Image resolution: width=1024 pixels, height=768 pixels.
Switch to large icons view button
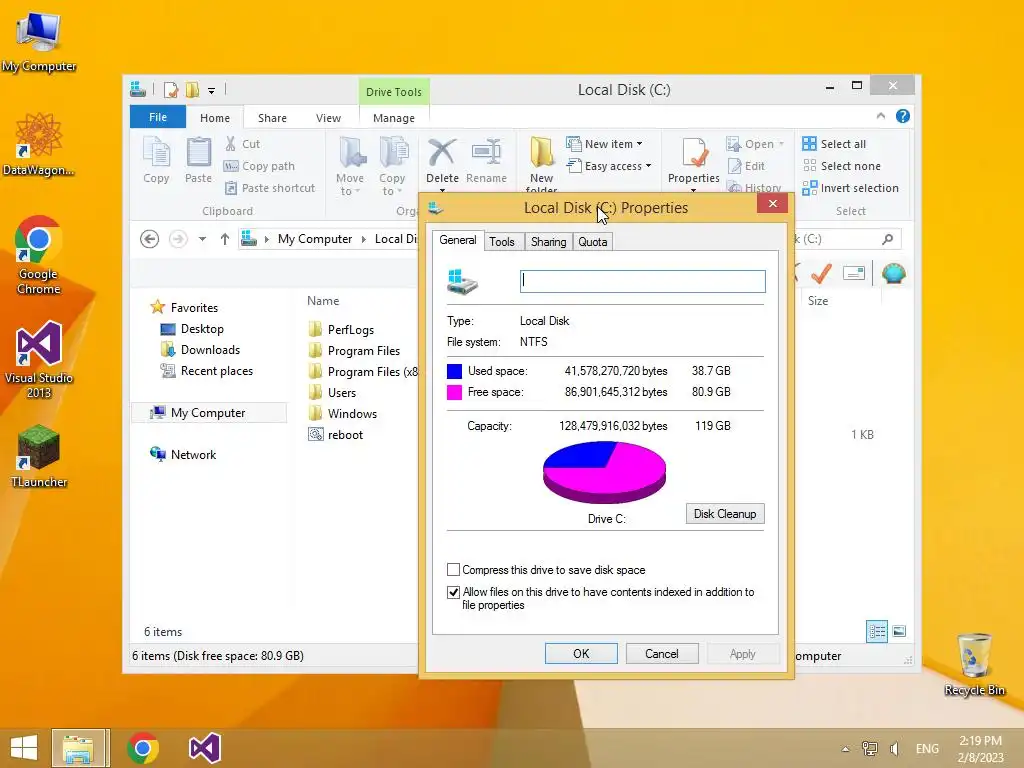coord(899,631)
